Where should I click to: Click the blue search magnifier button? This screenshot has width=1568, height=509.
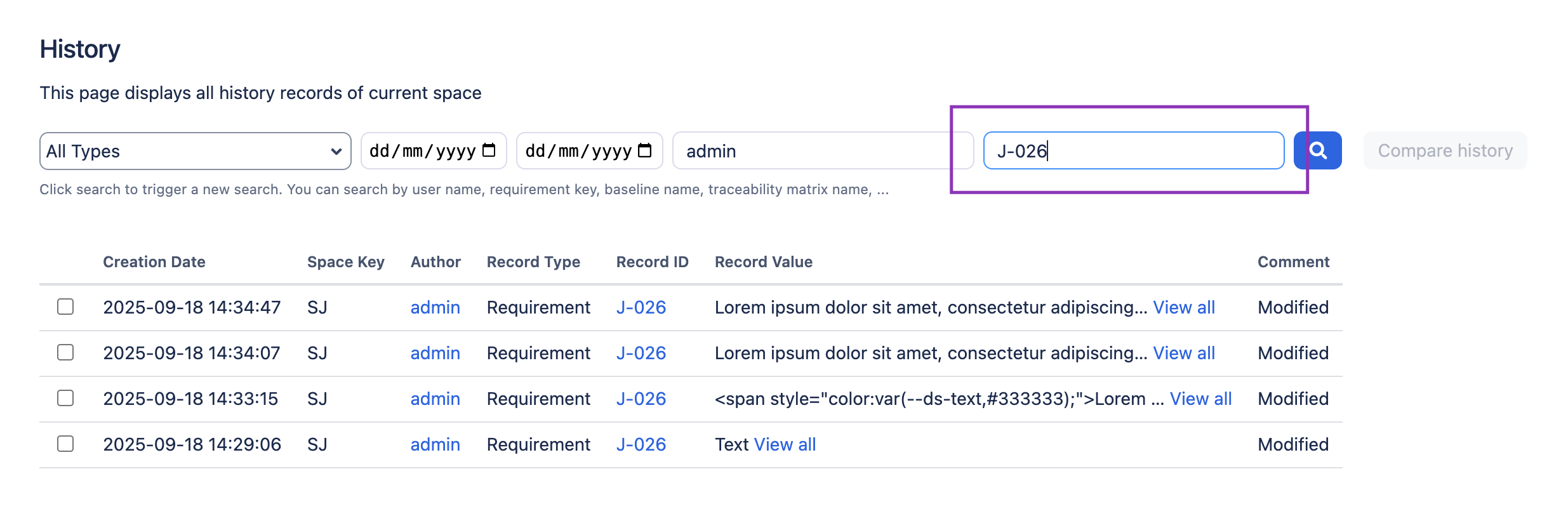[1317, 150]
